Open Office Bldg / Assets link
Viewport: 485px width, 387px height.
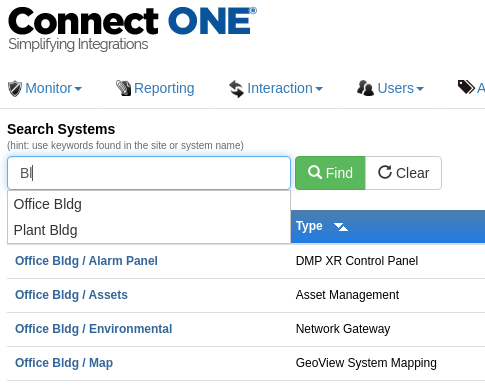(71, 295)
